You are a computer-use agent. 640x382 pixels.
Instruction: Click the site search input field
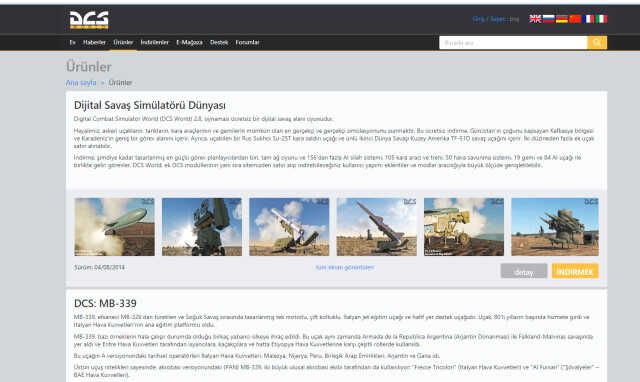[513, 42]
